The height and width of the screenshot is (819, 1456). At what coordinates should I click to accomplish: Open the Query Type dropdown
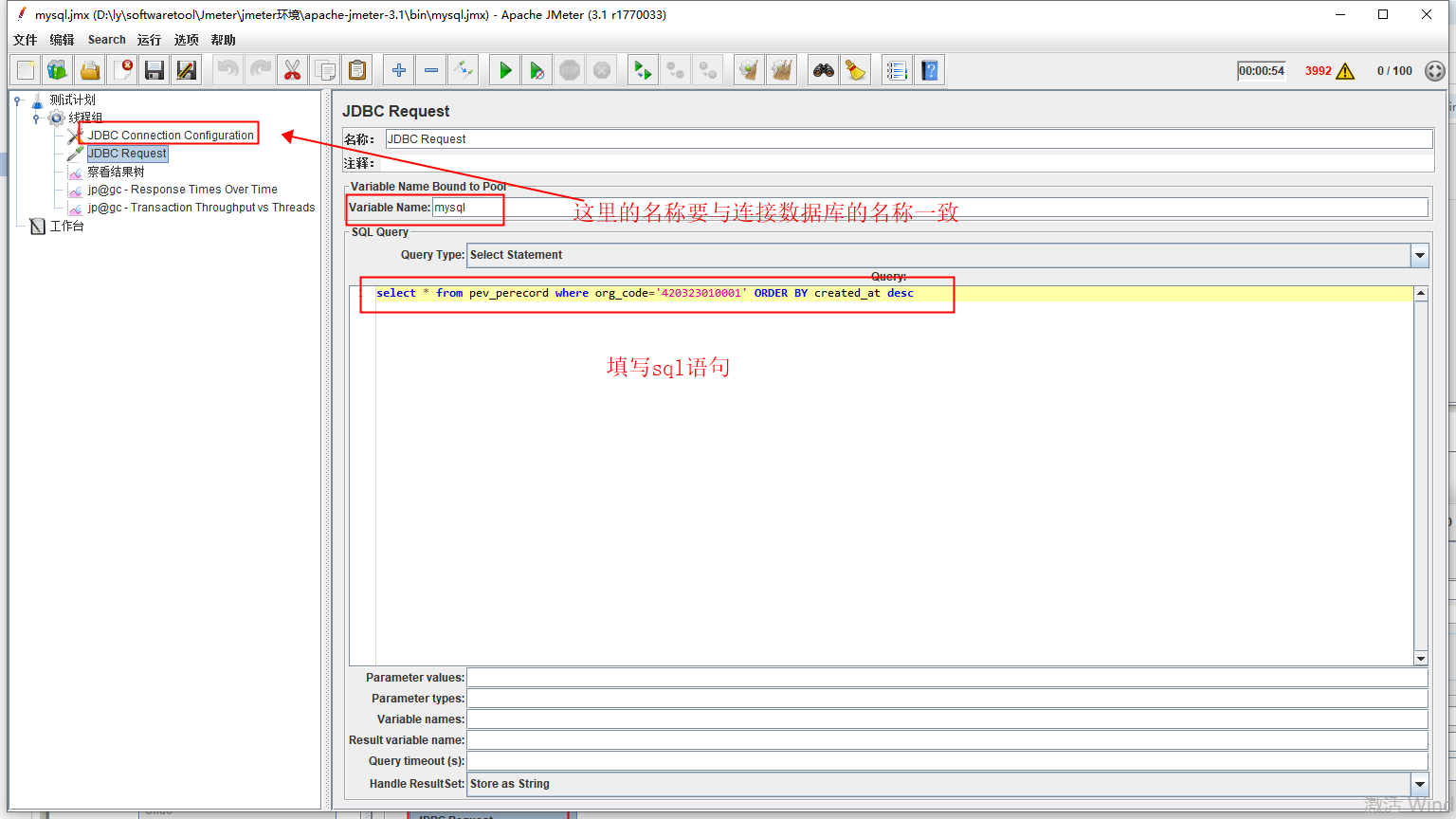[1420, 255]
